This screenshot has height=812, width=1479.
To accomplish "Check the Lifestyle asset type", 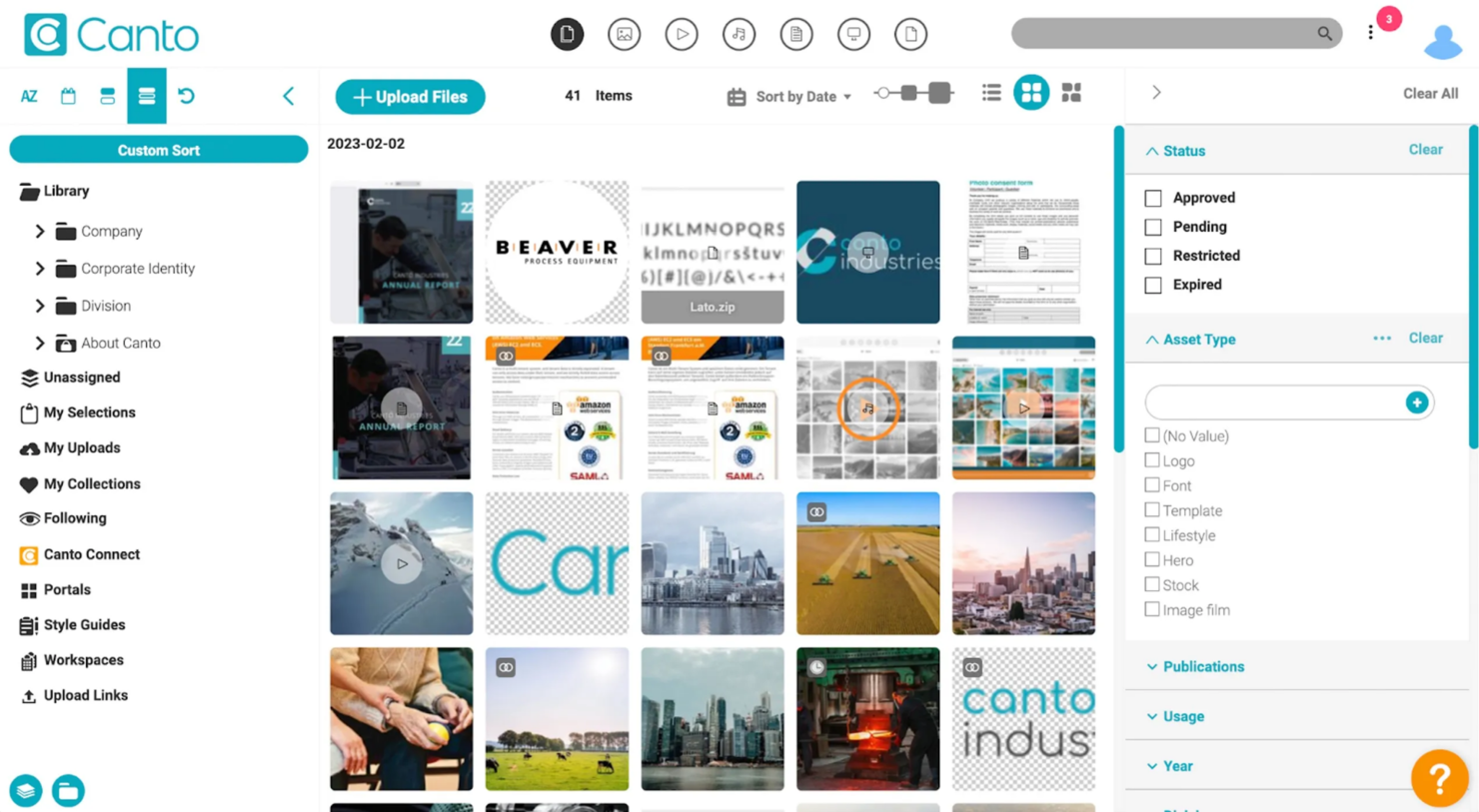I will pos(1152,535).
